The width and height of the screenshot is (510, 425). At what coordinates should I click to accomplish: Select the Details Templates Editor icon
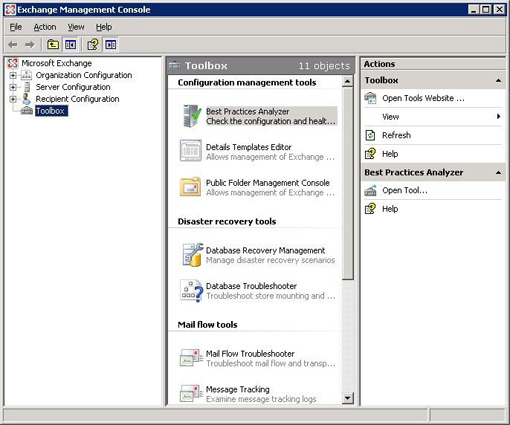click(x=191, y=151)
